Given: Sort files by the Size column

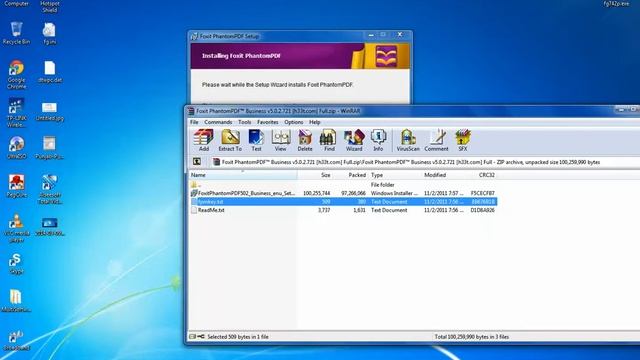Looking at the screenshot, I should click(x=315, y=175).
